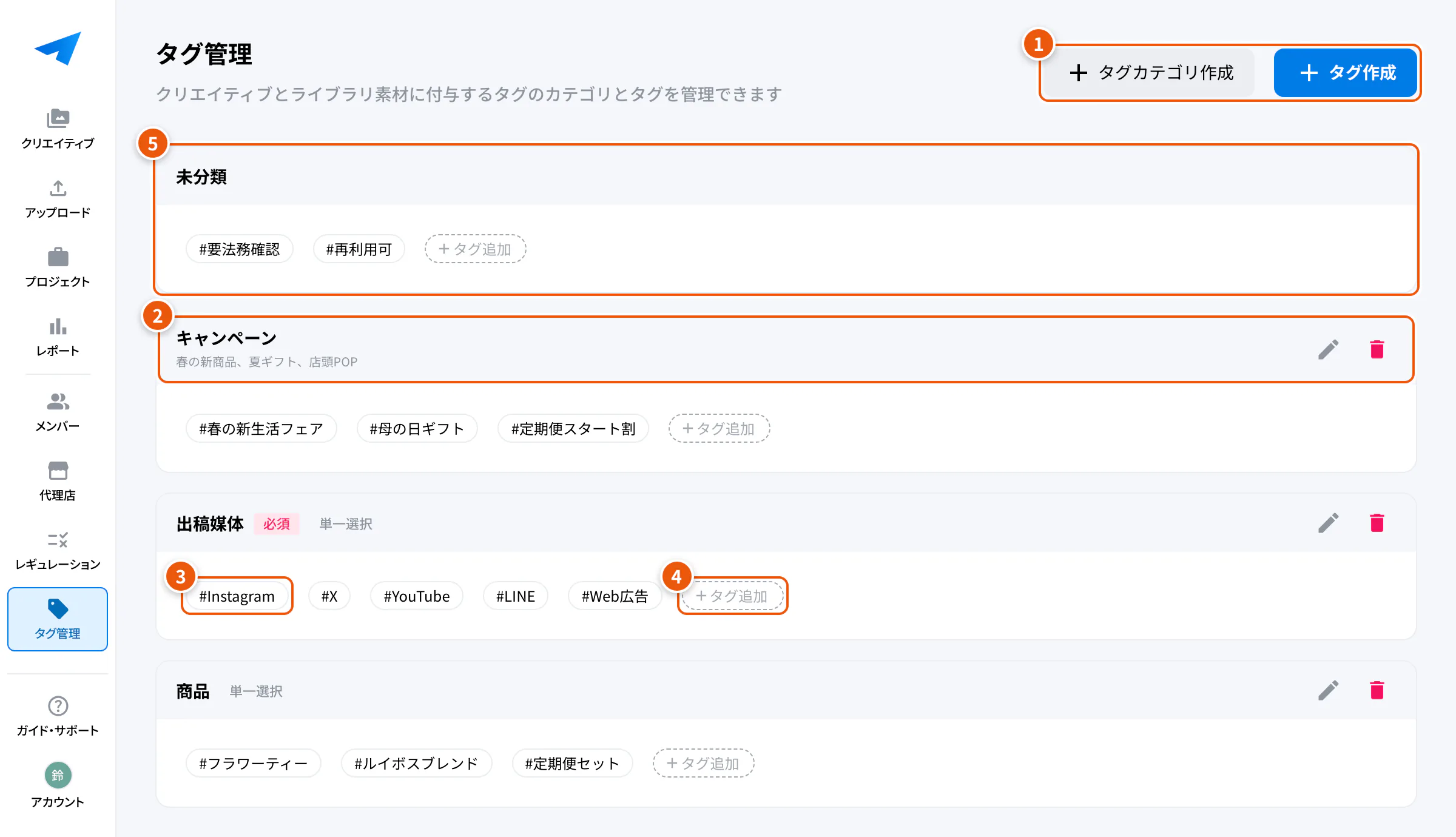Screen dimensions: 1456x837
Task: Click the paper plane app logo
Action: tap(58, 48)
